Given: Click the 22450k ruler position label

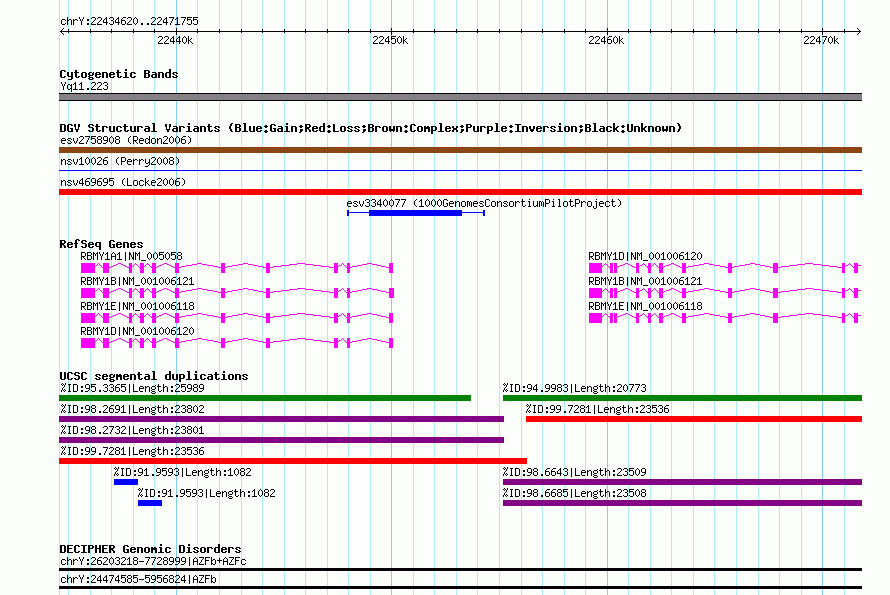Looking at the screenshot, I should 390,40.
